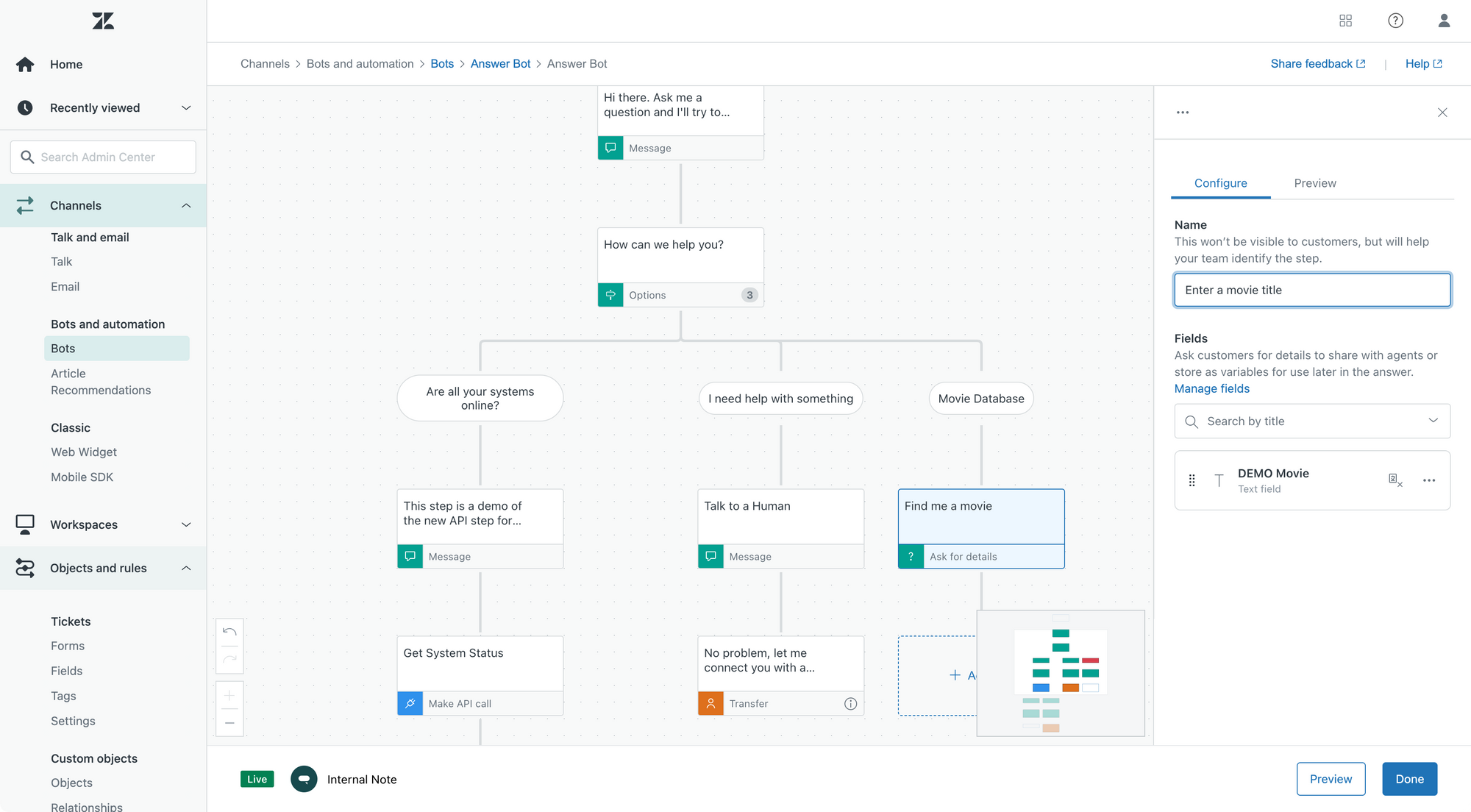
Task: Click the undo arrow on canvas
Action: click(229, 632)
